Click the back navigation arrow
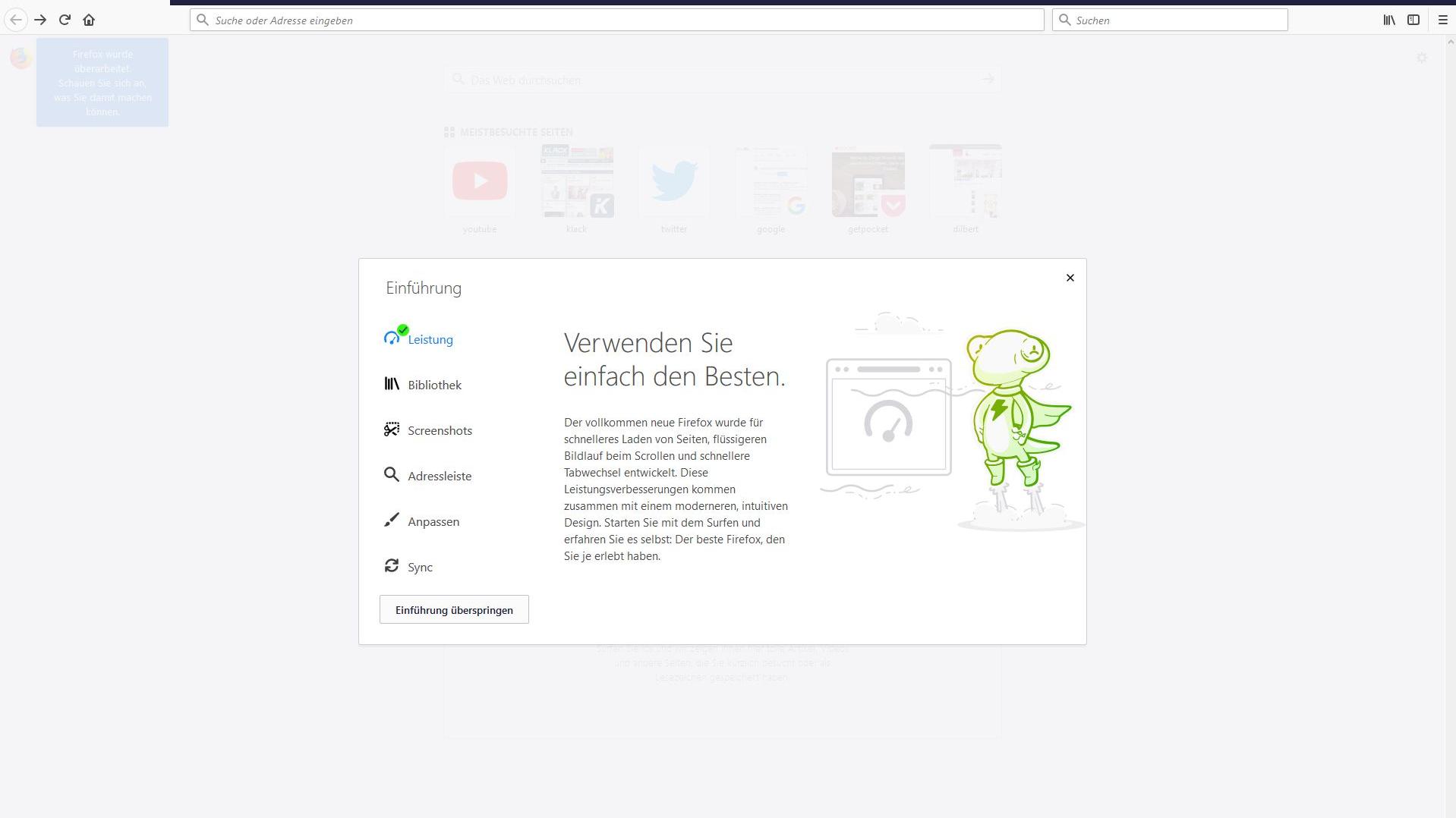 [x=15, y=20]
